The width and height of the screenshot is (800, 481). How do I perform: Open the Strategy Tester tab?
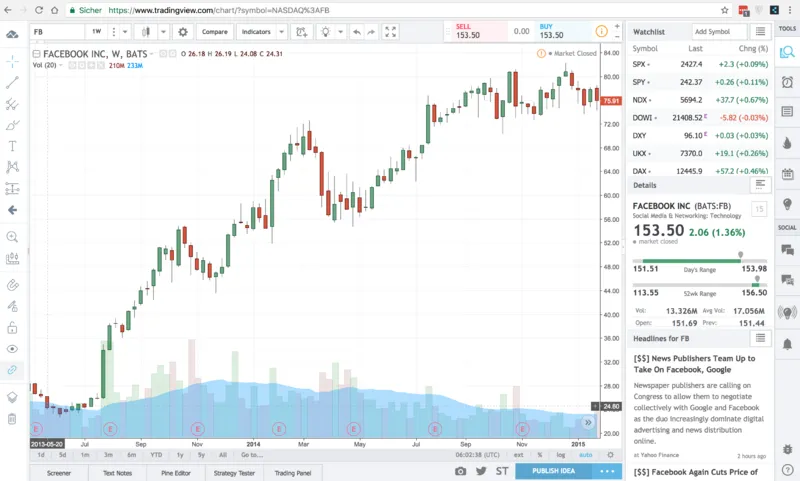click(234, 473)
